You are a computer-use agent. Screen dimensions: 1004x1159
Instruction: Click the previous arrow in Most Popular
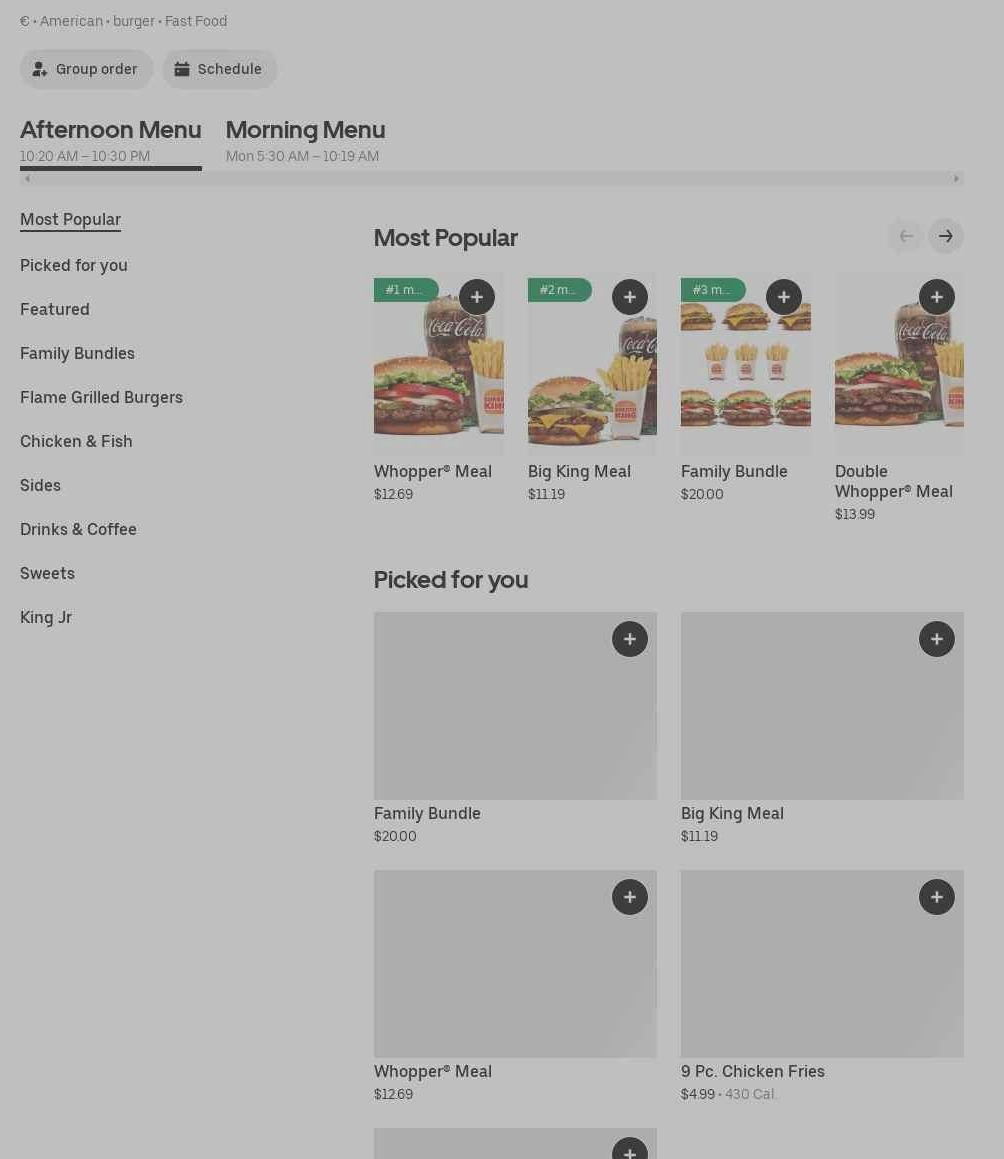click(906, 236)
